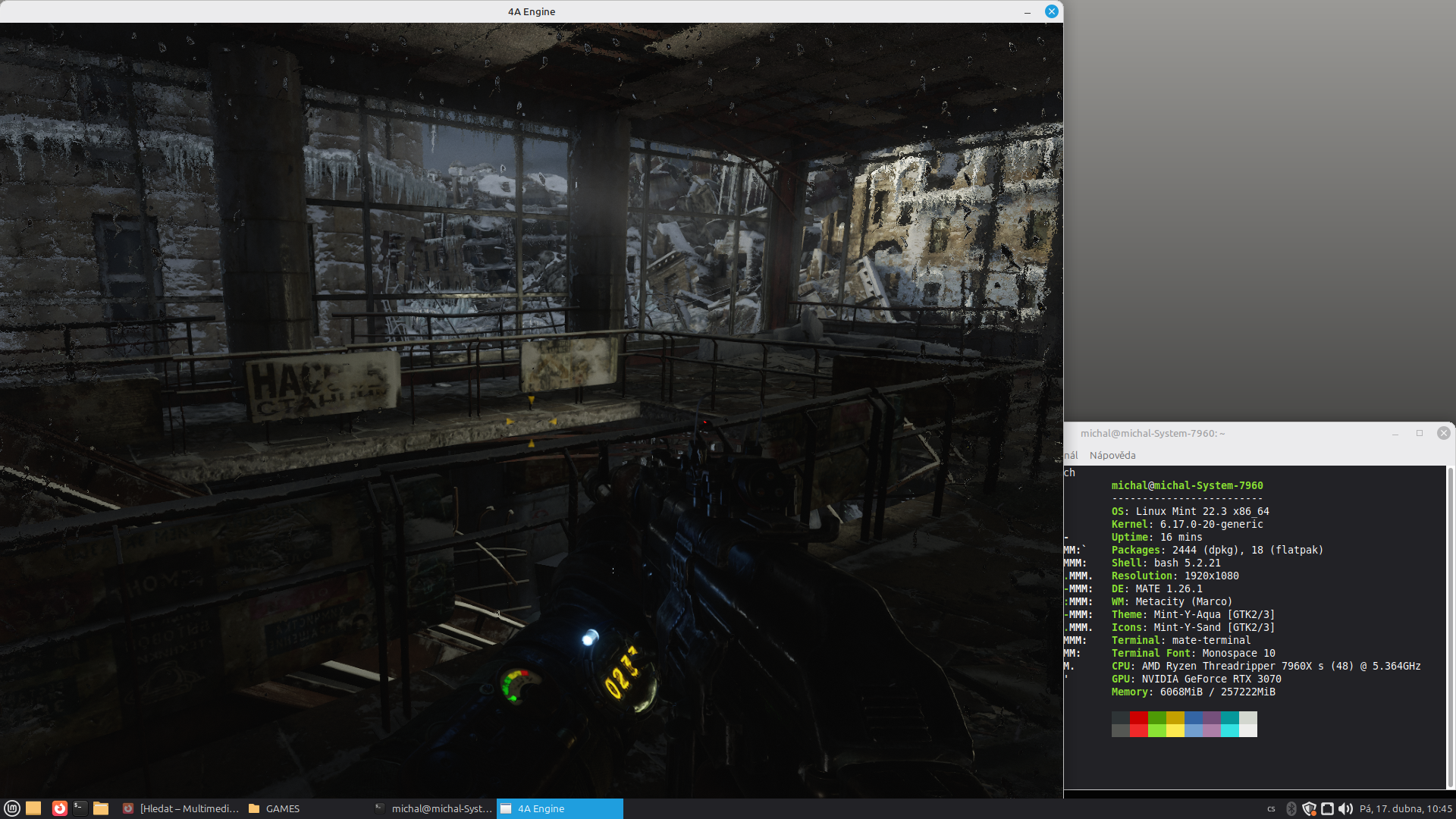Maximize the terminal window
The image size is (1456, 819).
1420,433
